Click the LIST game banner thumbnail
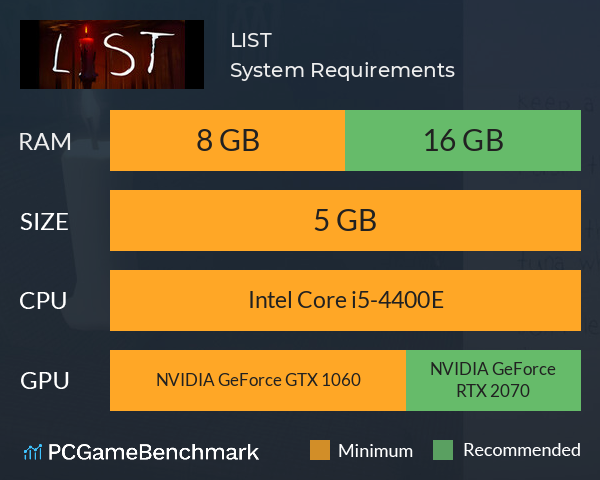This screenshot has height=480, width=600. [x=112, y=54]
